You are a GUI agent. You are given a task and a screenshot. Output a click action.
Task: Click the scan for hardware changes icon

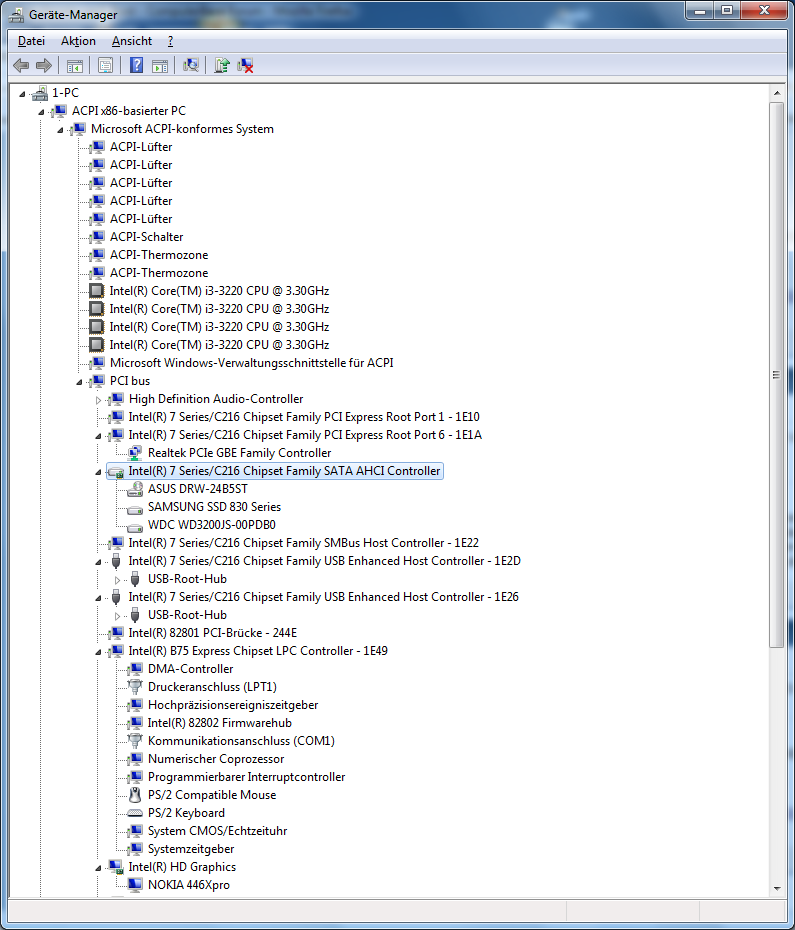(191, 65)
